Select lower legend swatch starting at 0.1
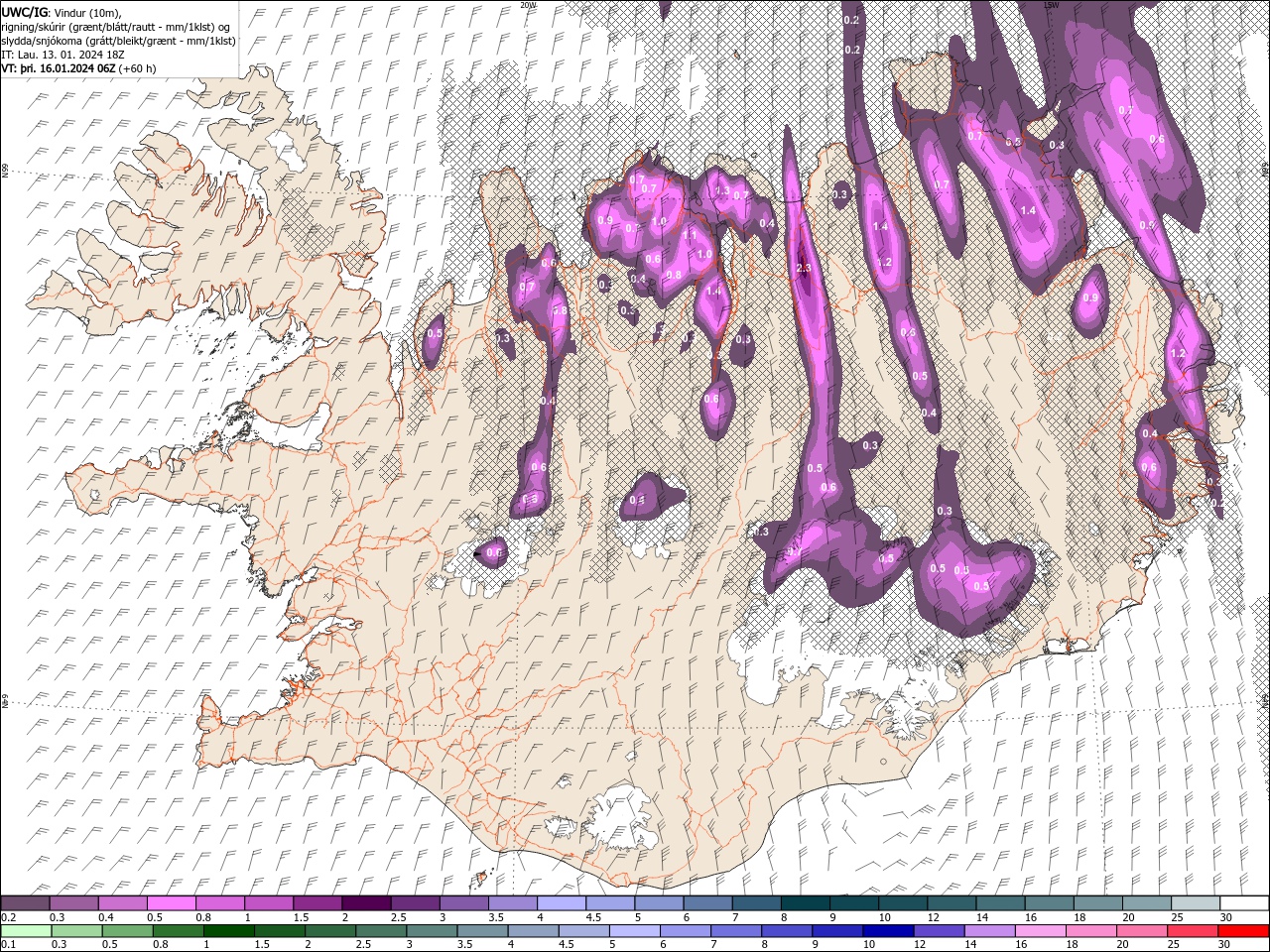The width and height of the screenshot is (1270, 952). point(25,931)
